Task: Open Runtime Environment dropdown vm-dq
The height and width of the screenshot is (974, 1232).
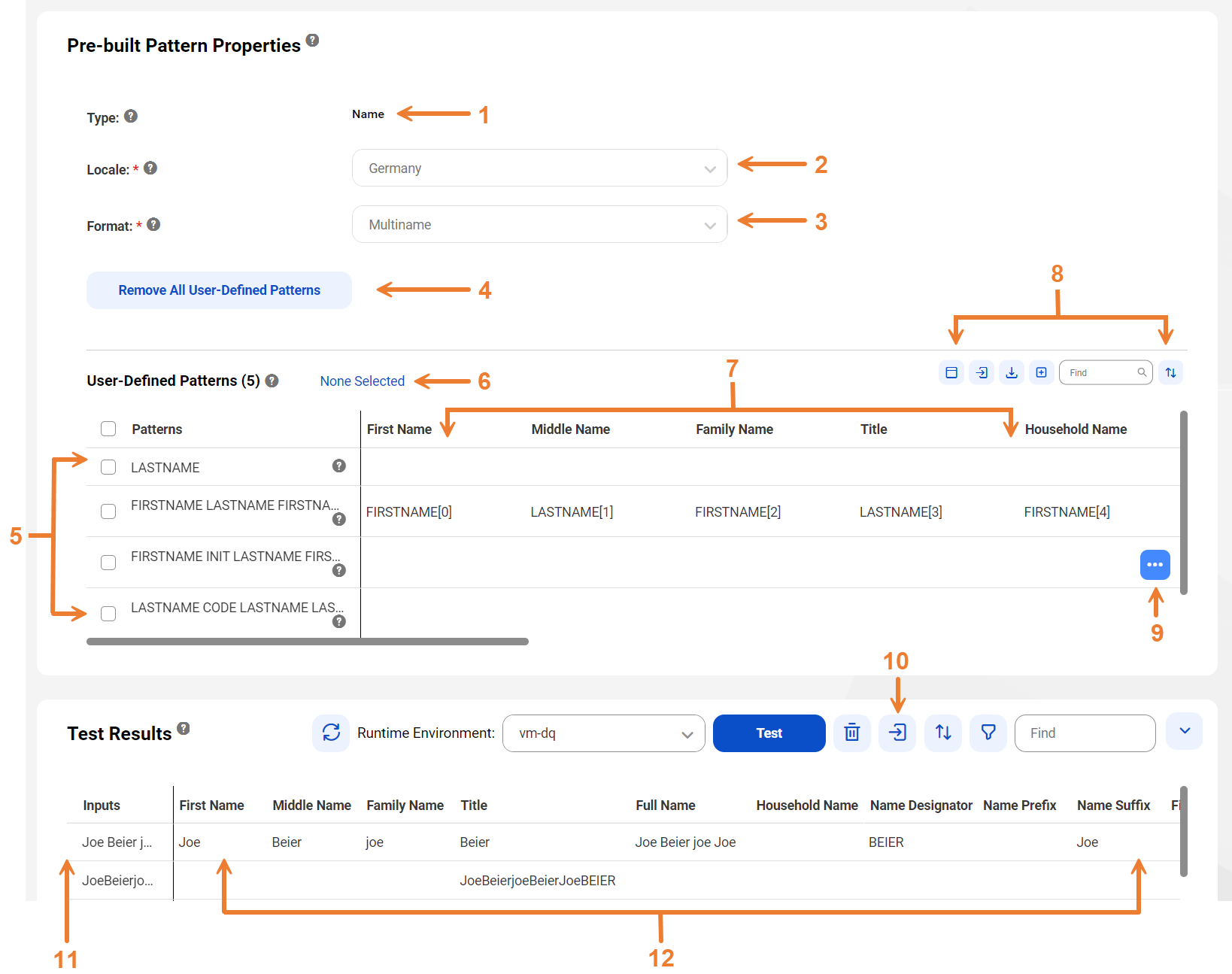Action: point(603,733)
